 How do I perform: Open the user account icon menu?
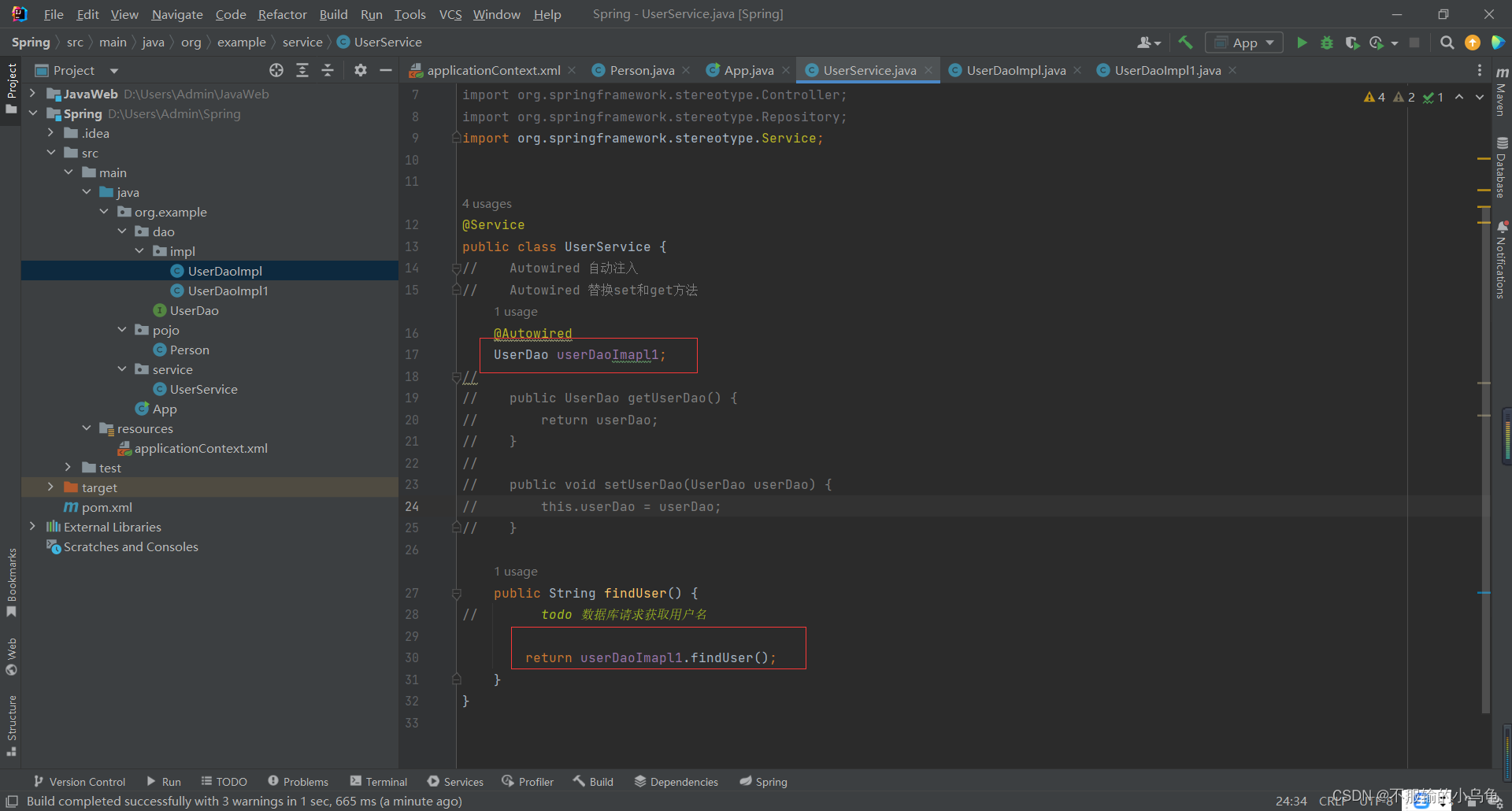click(1148, 43)
